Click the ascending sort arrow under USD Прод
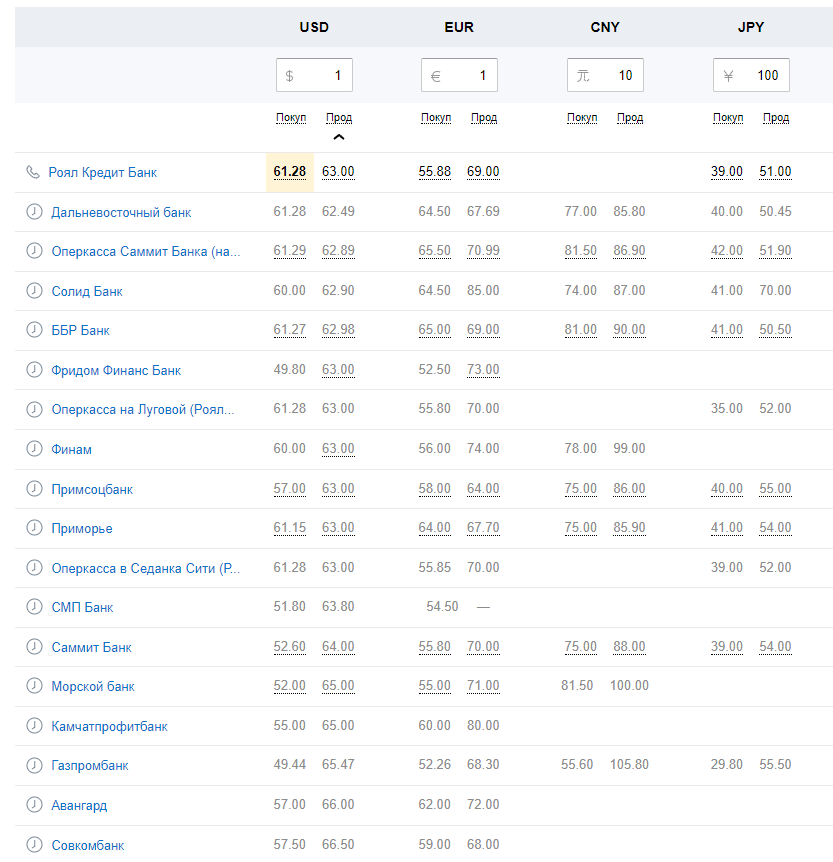The image size is (833, 862). point(339,137)
